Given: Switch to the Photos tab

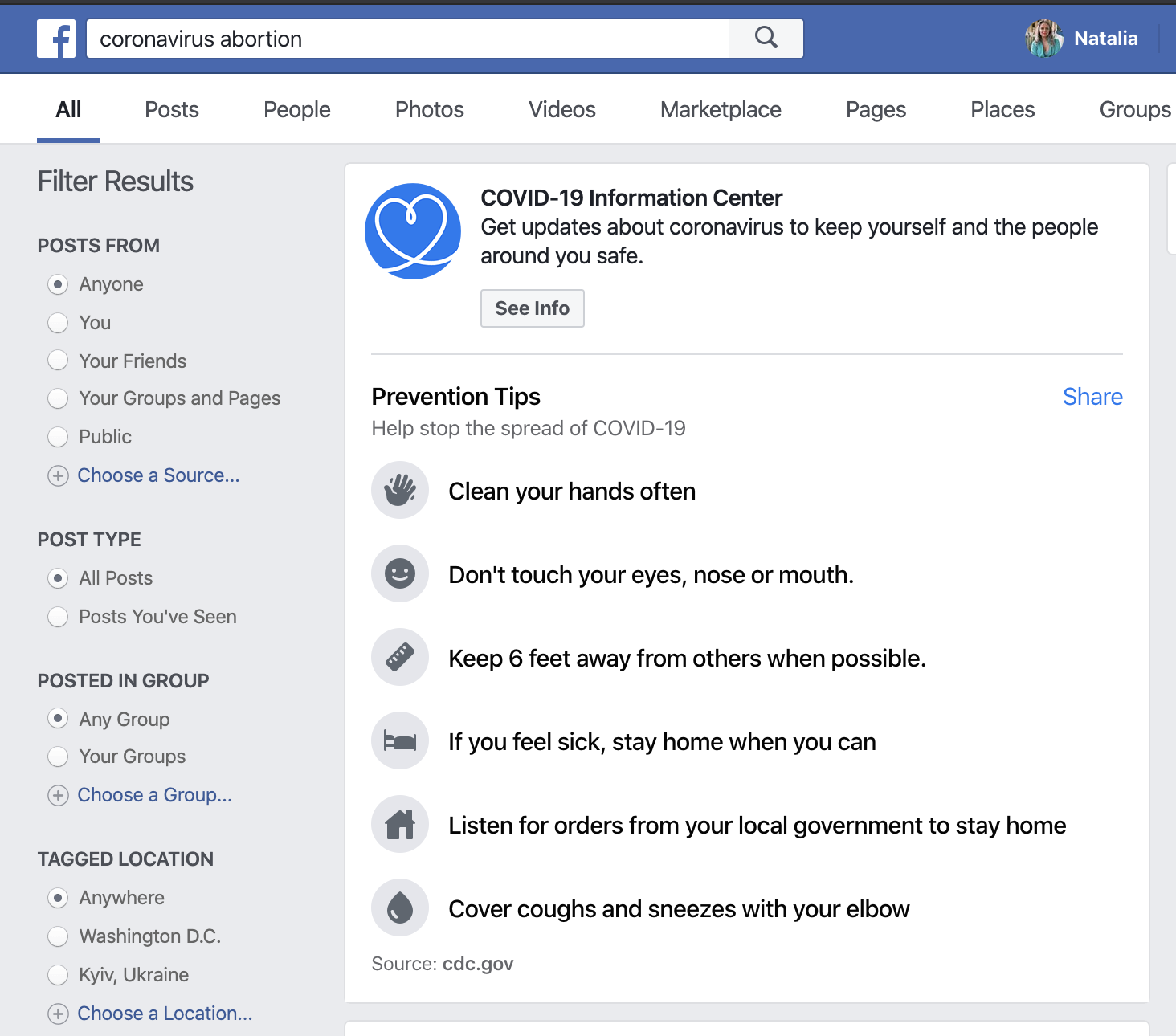Looking at the screenshot, I should click(x=430, y=109).
